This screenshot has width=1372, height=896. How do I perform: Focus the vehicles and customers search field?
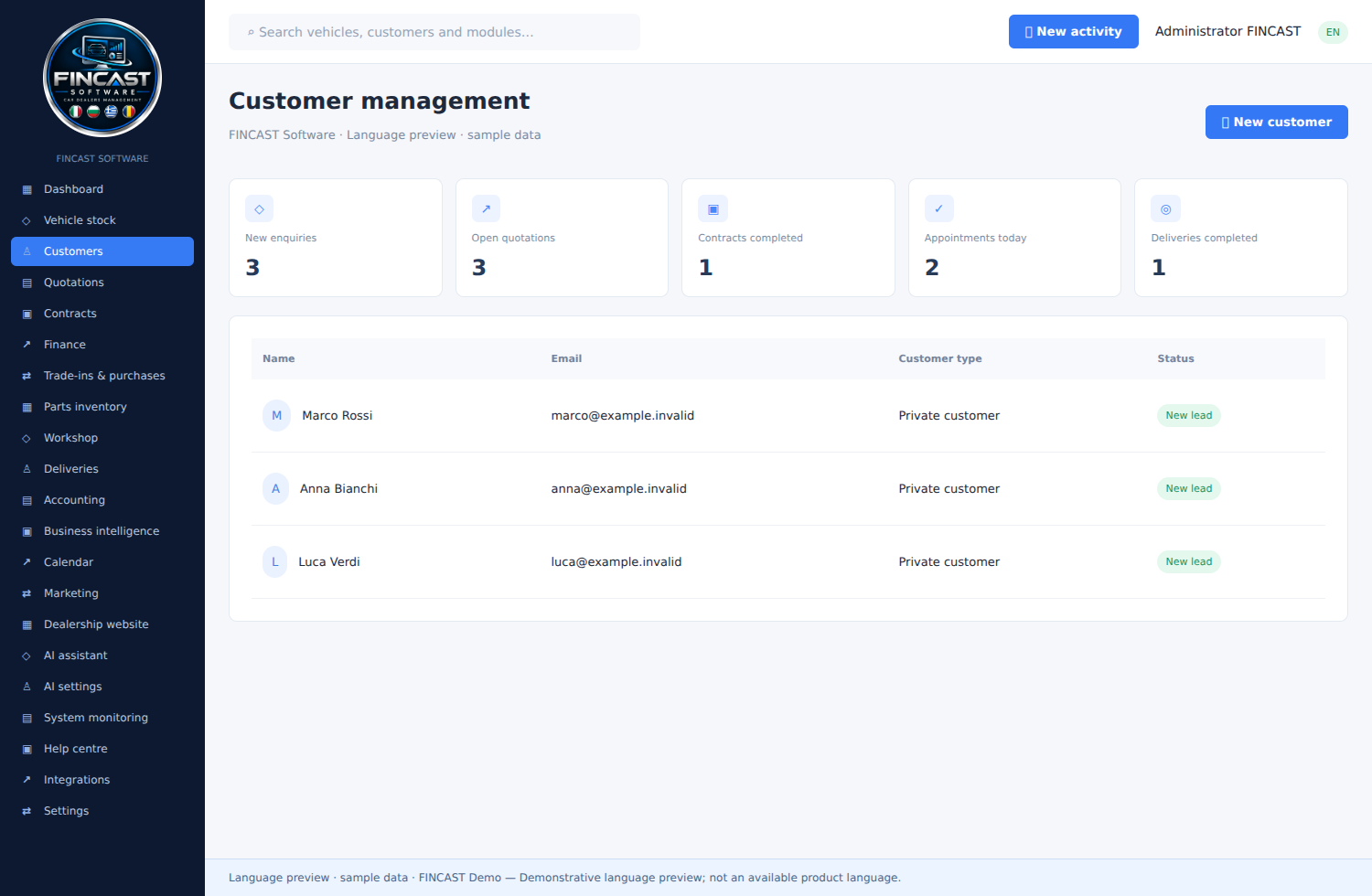[x=434, y=32]
